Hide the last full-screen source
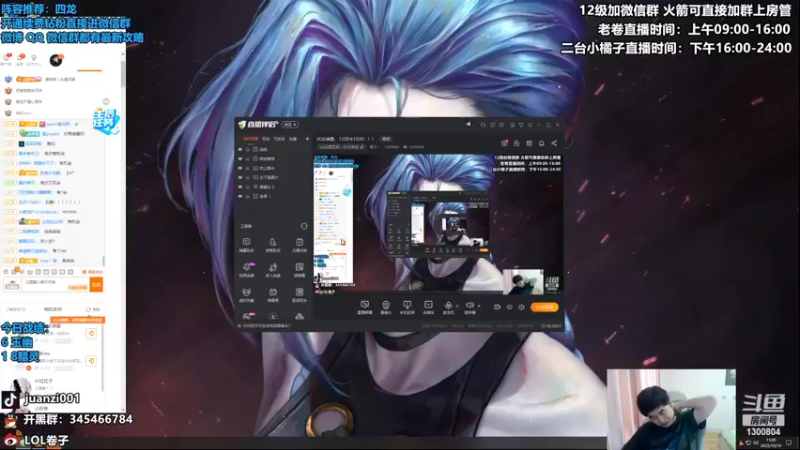Screen dimensions: 800x450 (240, 196)
